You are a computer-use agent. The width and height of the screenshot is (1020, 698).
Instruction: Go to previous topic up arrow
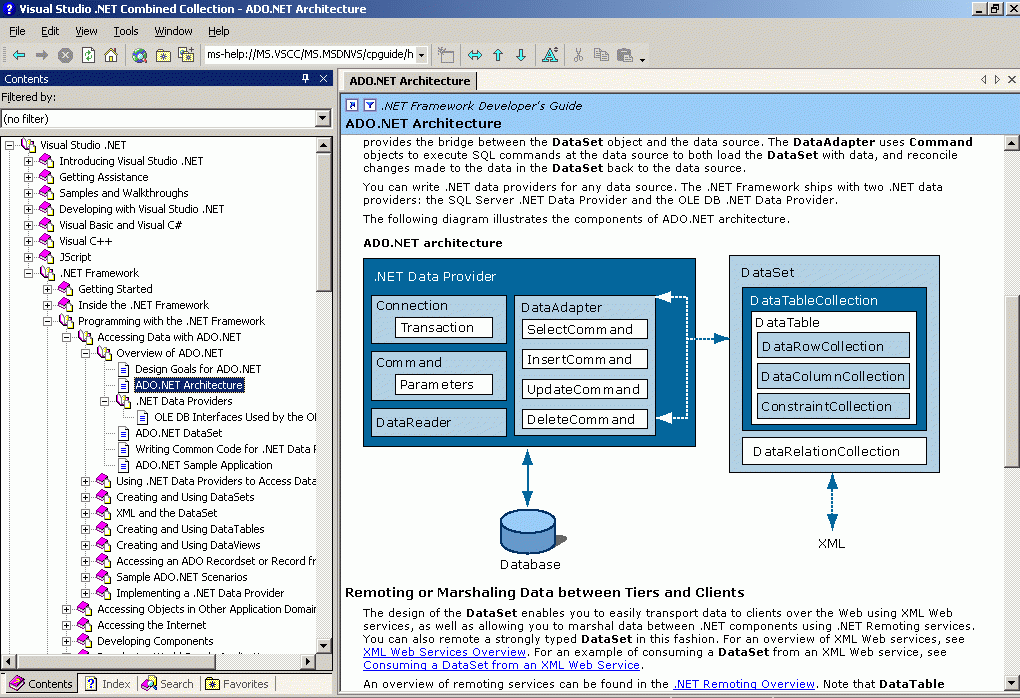pos(498,55)
